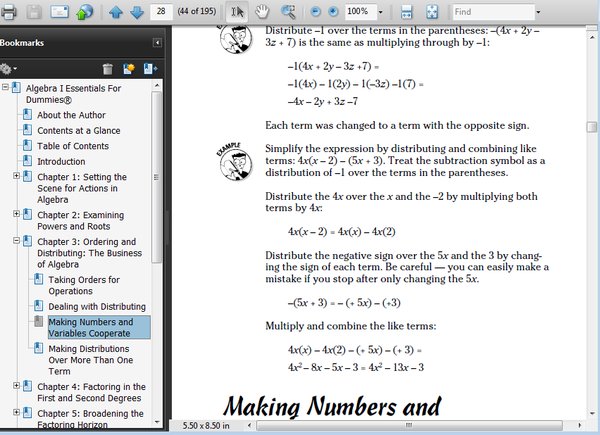Go to previous page with up arrow
The width and height of the screenshot is (600, 435).
116,12
